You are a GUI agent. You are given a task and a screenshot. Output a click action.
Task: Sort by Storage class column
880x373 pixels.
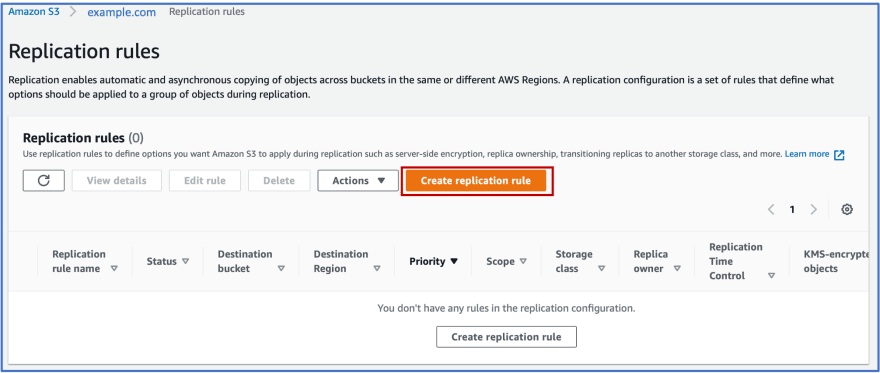tap(580, 261)
